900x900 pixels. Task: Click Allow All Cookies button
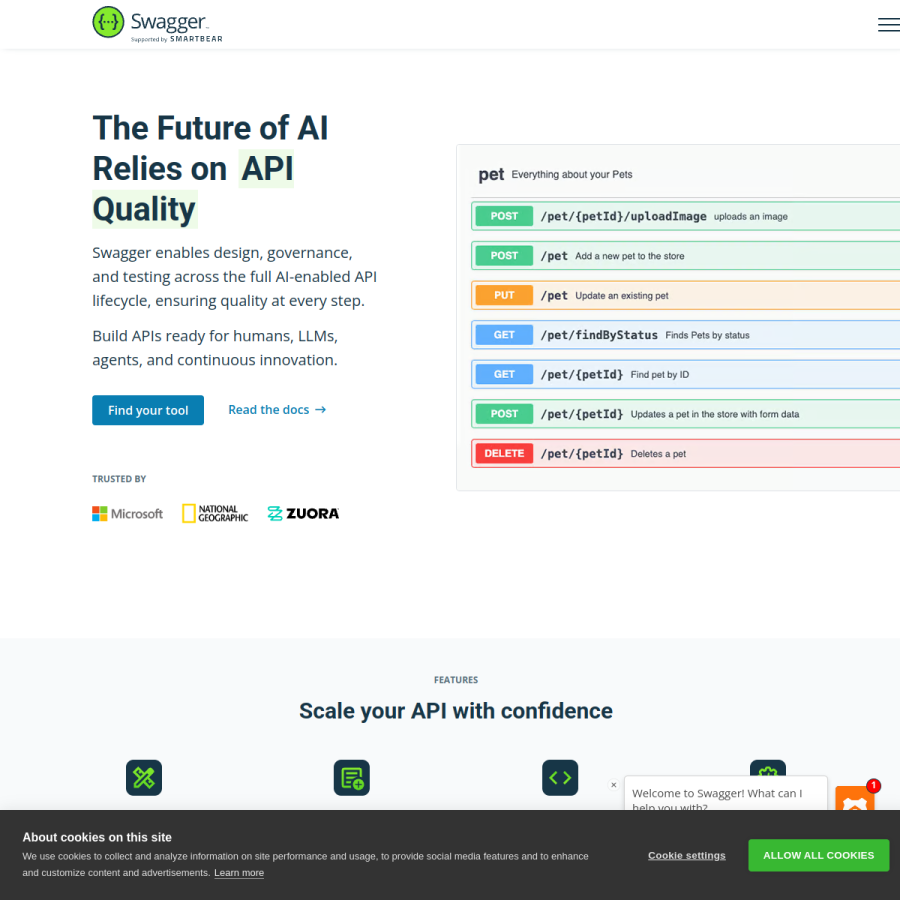tap(818, 855)
